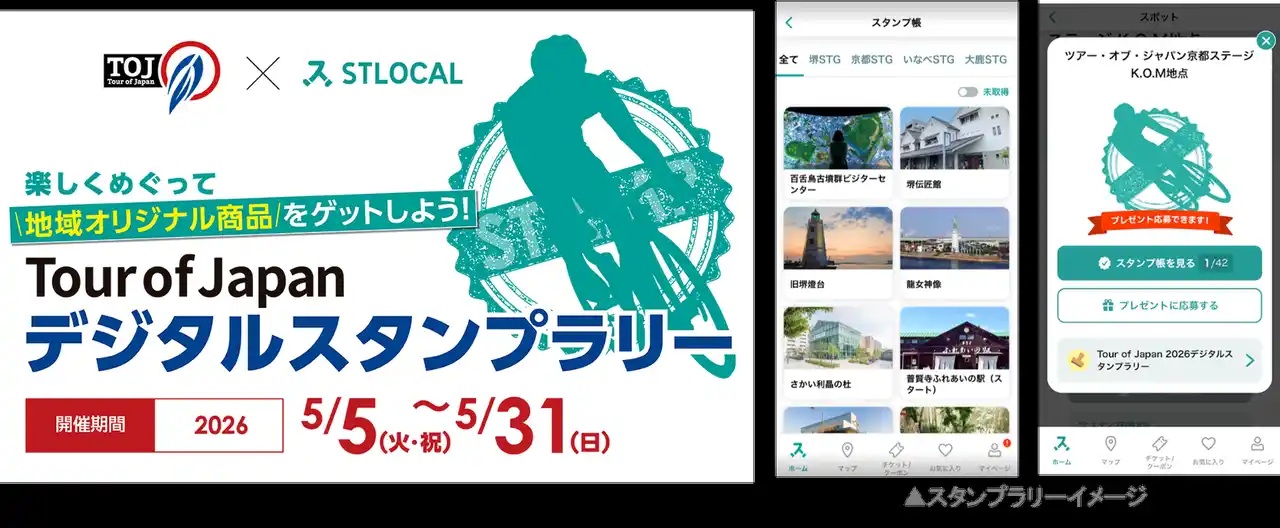Expand the Tour of Japan 2026デジタルスタンプラリー row

coord(1159,361)
